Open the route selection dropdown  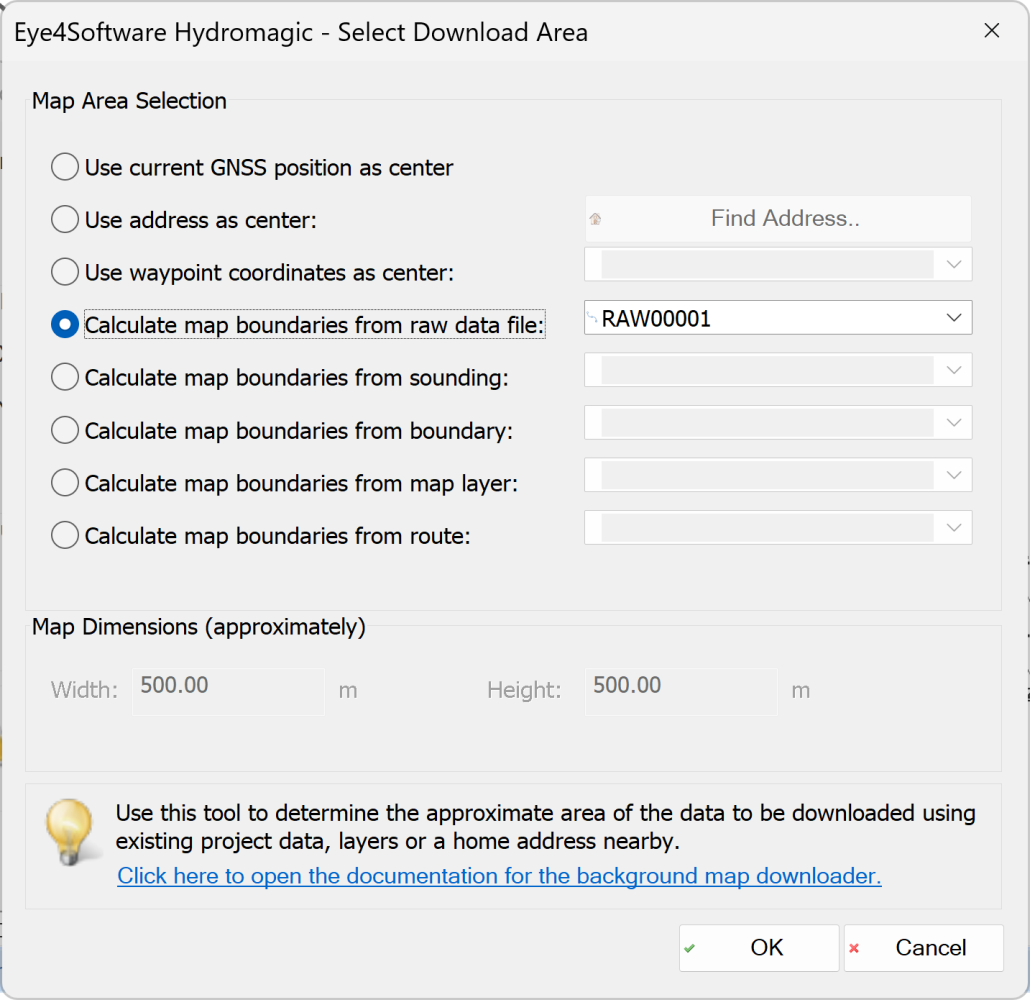click(x=778, y=528)
